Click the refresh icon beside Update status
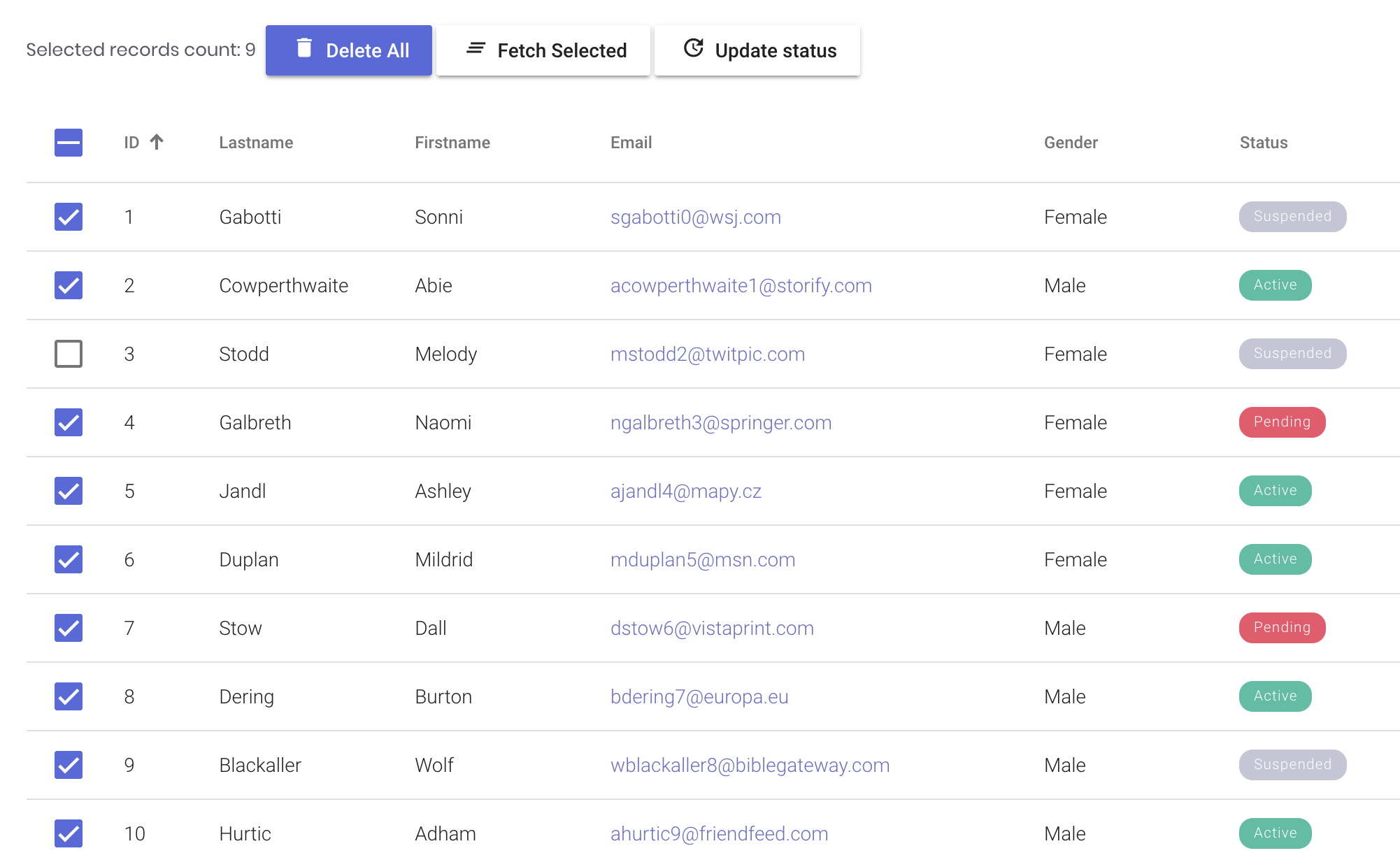The height and width of the screenshot is (867, 1400). tap(693, 48)
